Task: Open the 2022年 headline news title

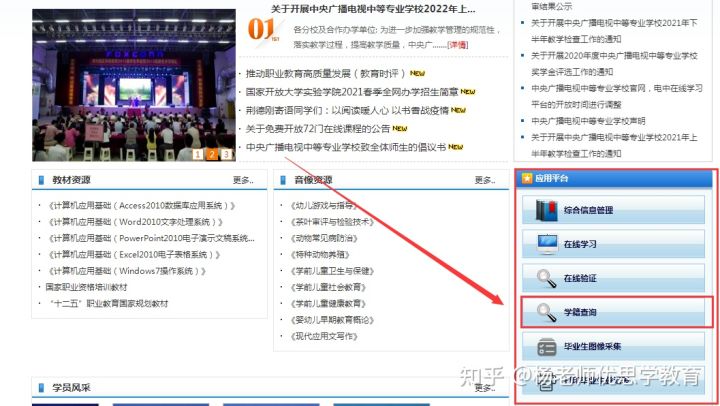Action: (372, 10)
